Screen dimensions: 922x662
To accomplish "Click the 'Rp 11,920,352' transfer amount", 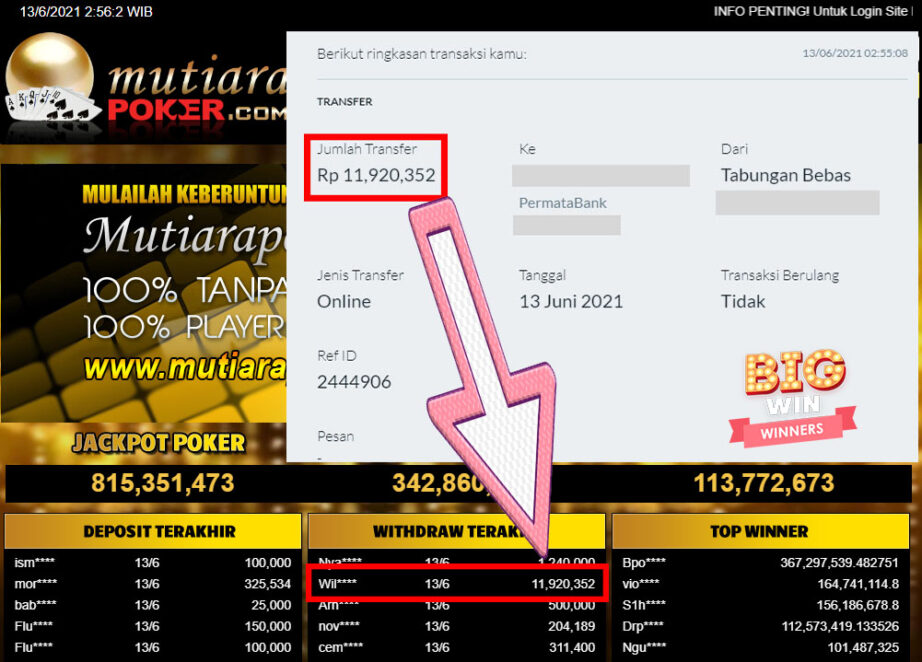I will coord(376,175).
